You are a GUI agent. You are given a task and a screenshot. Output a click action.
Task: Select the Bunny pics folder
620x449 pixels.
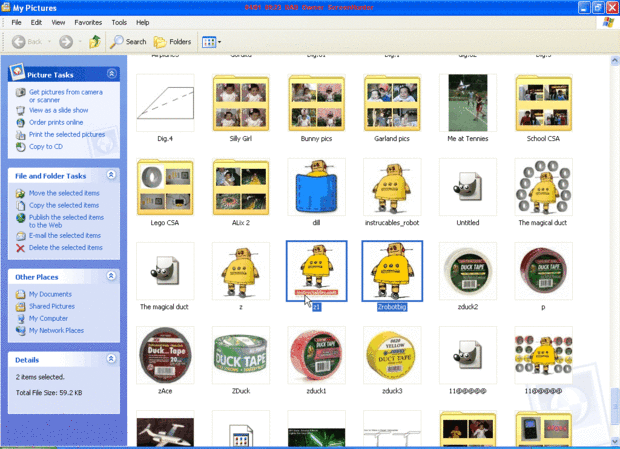[316, 103]
